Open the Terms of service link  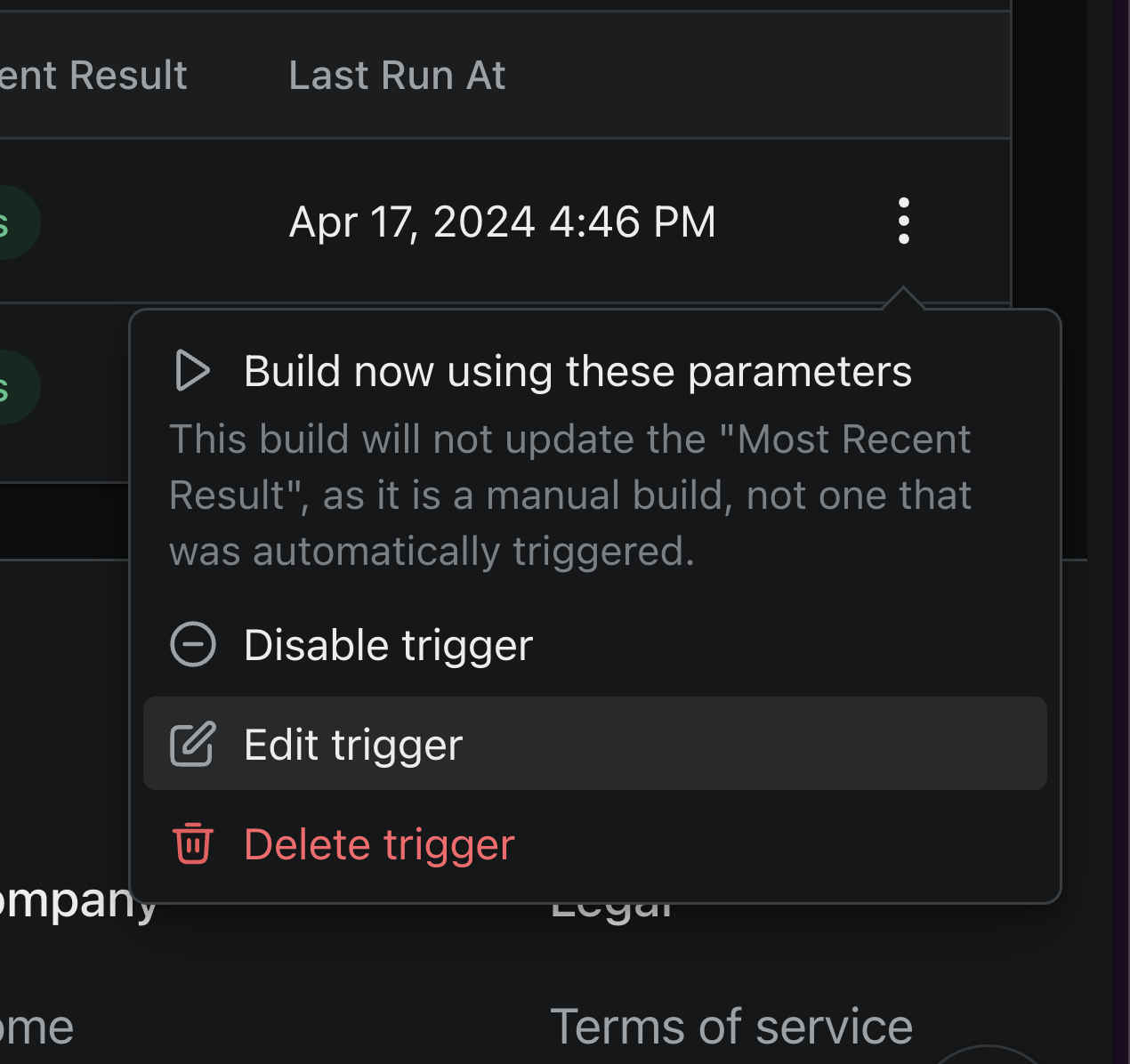pos(731,1025)
